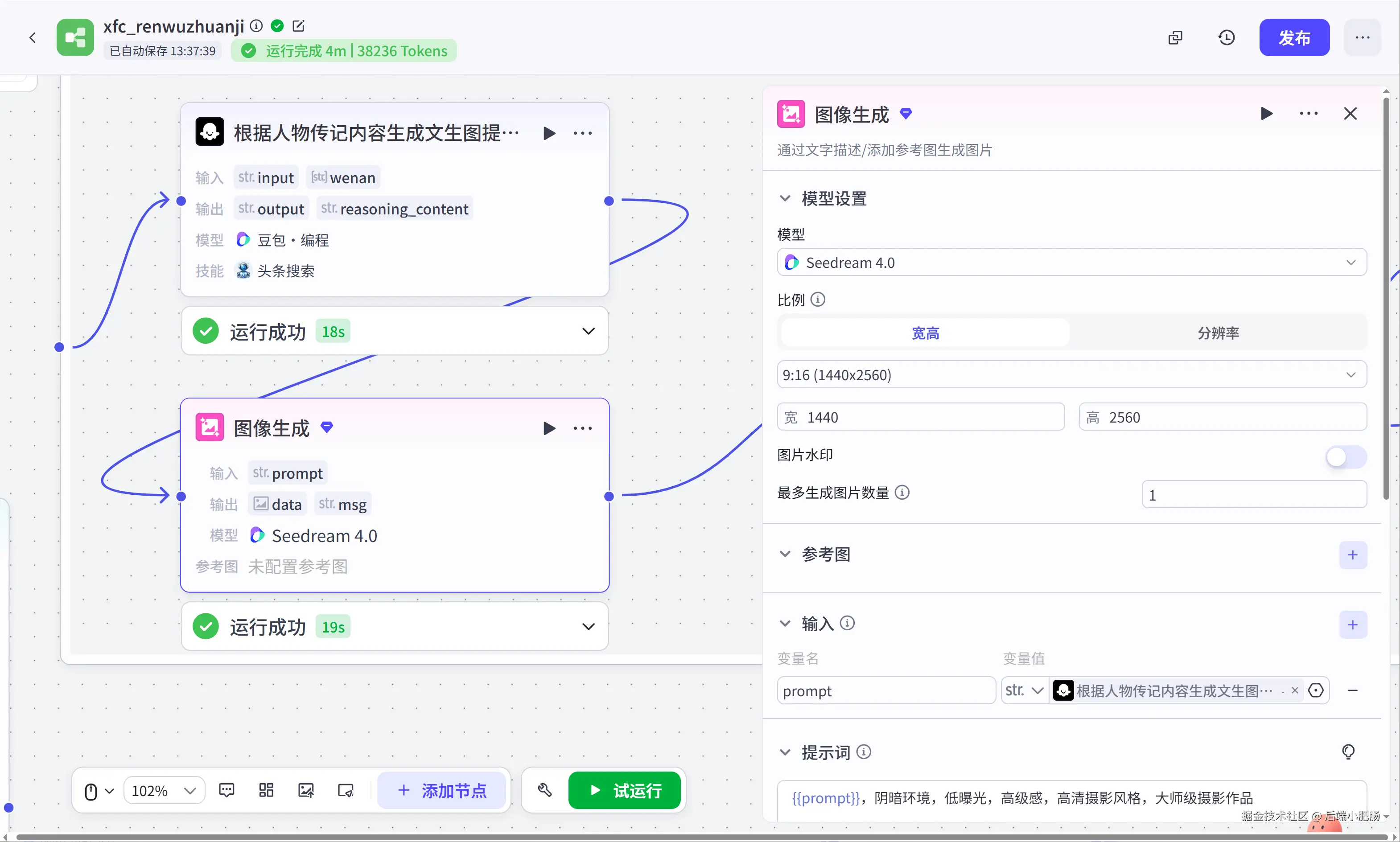This screenshot has height=842, width=1400.
Task: Click the wrench debug icon
Action: (545, 790)
